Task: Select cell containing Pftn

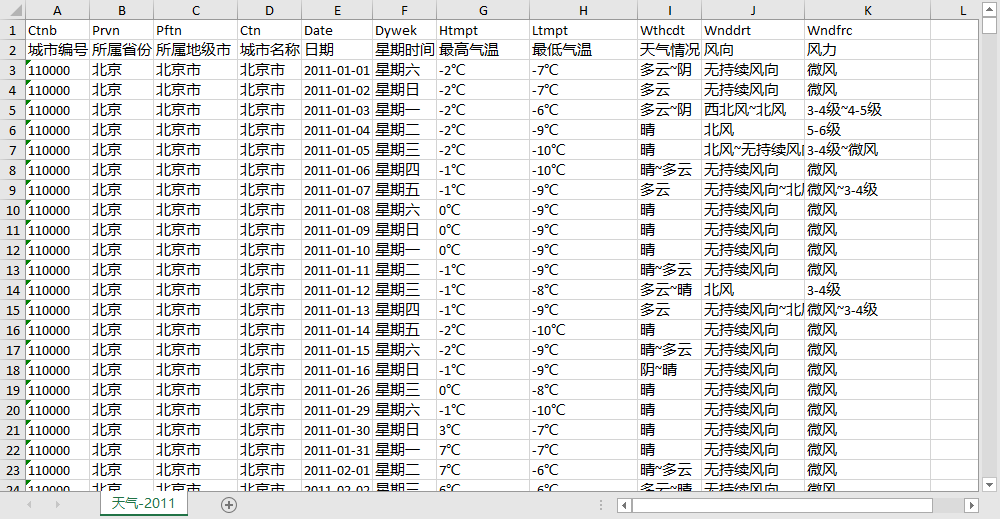Action: point(196,30)
